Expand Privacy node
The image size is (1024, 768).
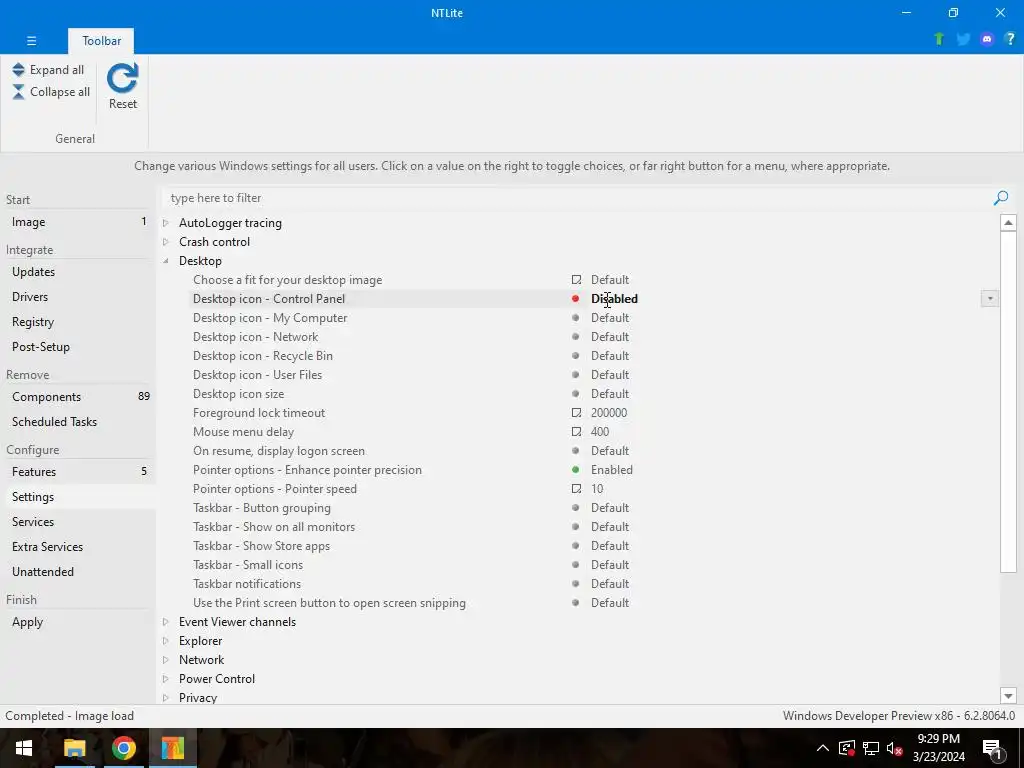click(x=166, y=697)
